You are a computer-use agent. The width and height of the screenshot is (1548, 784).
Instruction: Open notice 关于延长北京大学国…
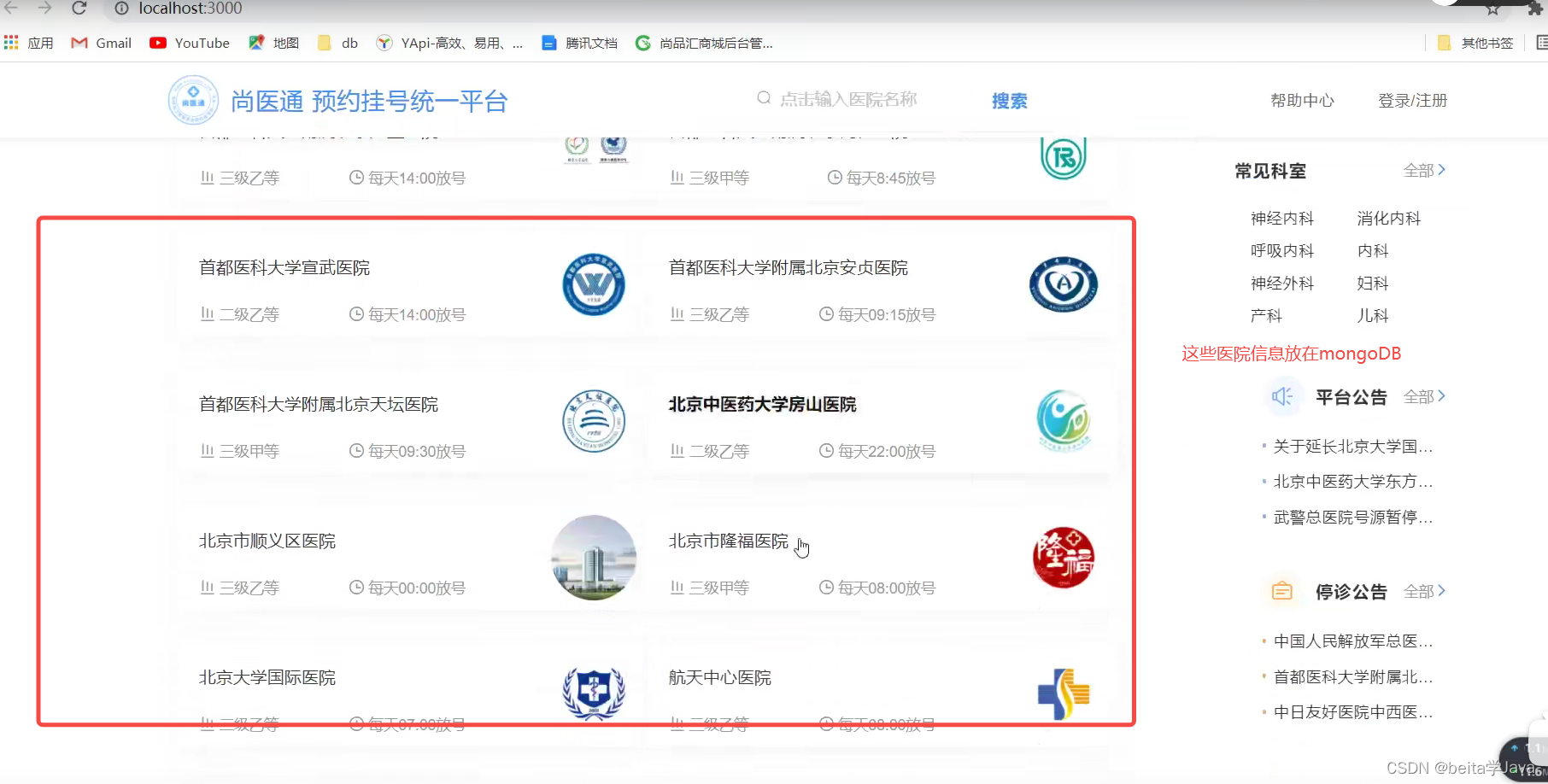[1353, 447]
